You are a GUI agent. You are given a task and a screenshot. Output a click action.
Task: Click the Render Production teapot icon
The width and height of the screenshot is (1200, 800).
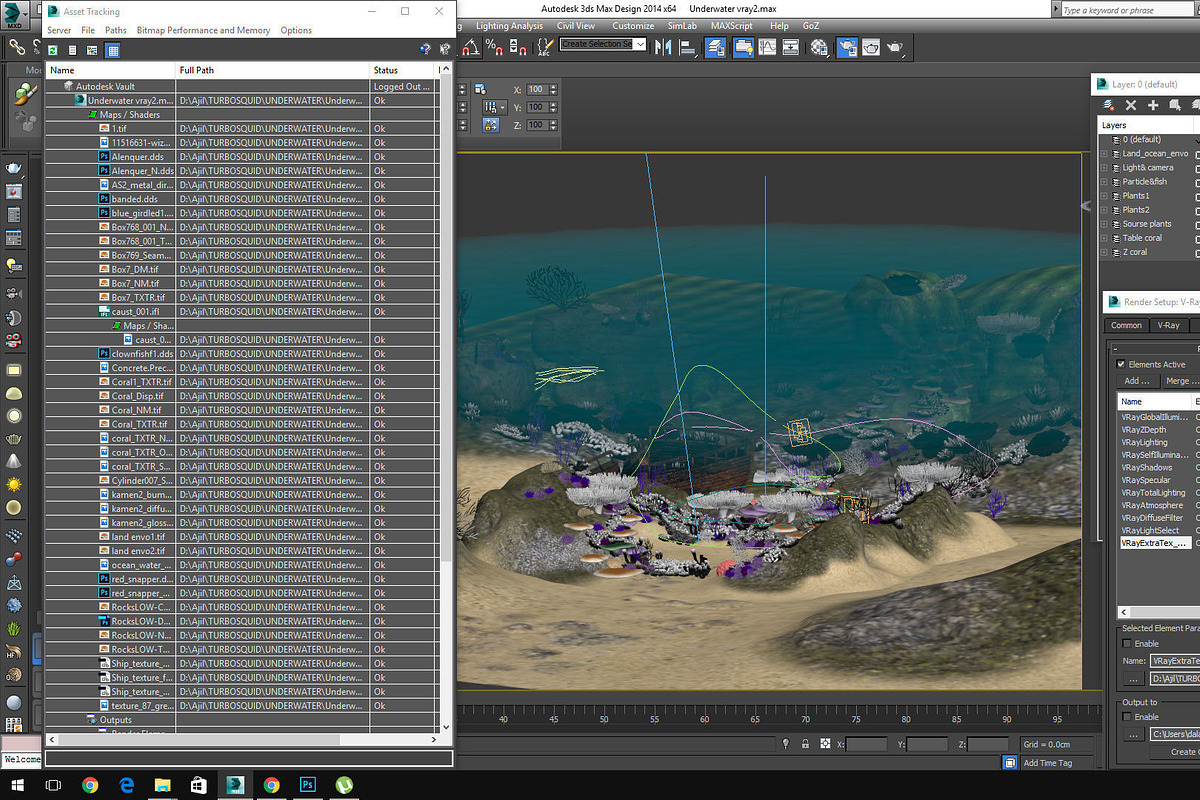click(896, 46)
